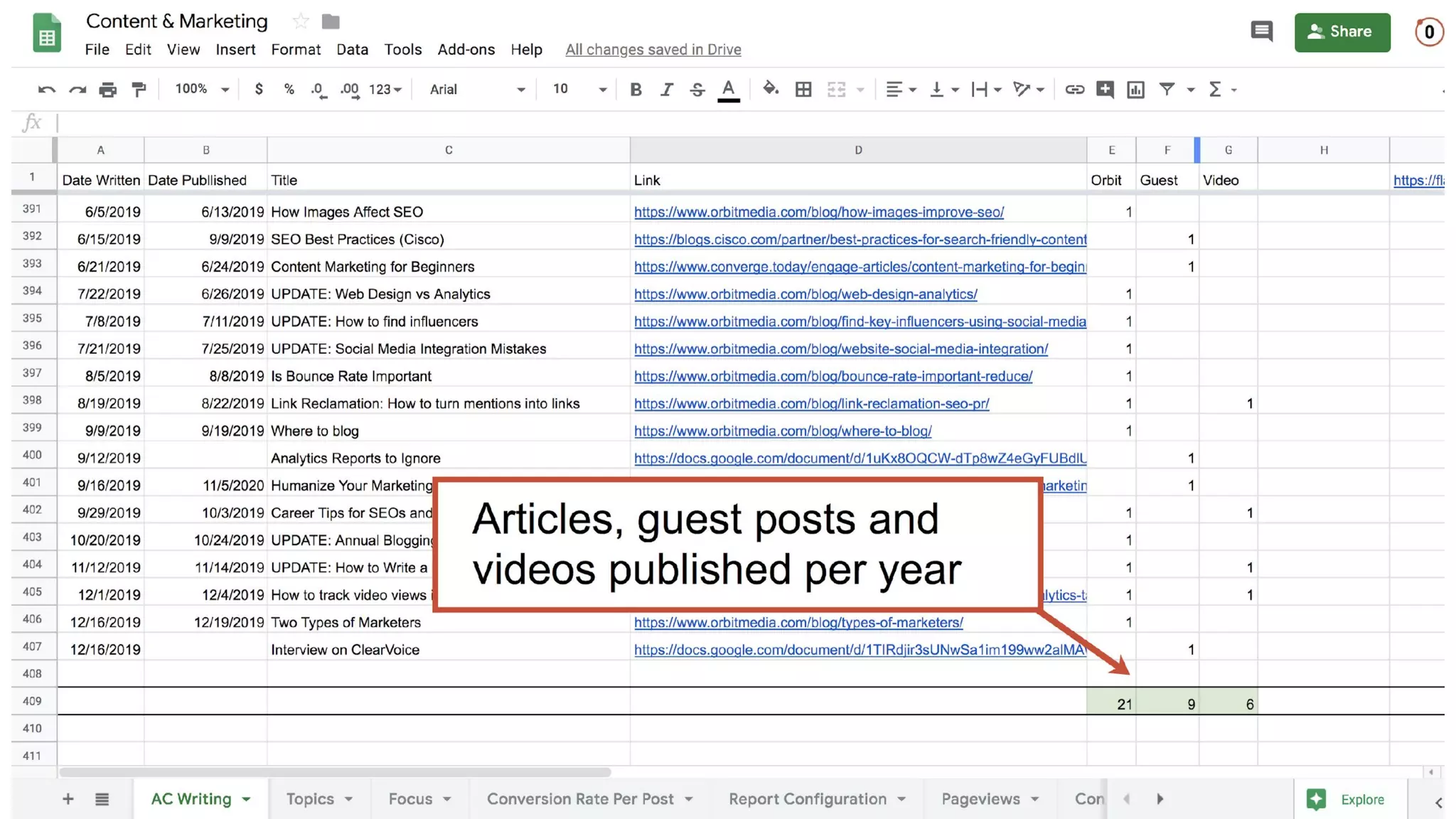Toggle italic formatting
Image resolution: width=1456 pixels, height=819 pixels.
(x=666, y=90)
